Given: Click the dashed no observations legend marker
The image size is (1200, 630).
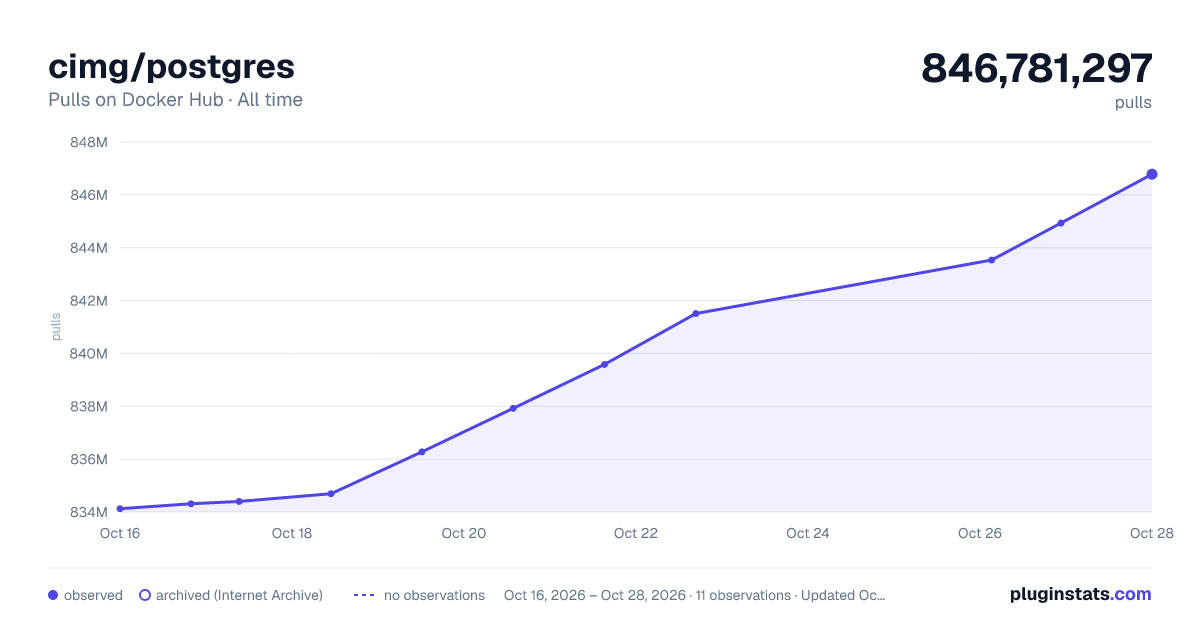Looking at the screenshot, I should pos(364,595).
